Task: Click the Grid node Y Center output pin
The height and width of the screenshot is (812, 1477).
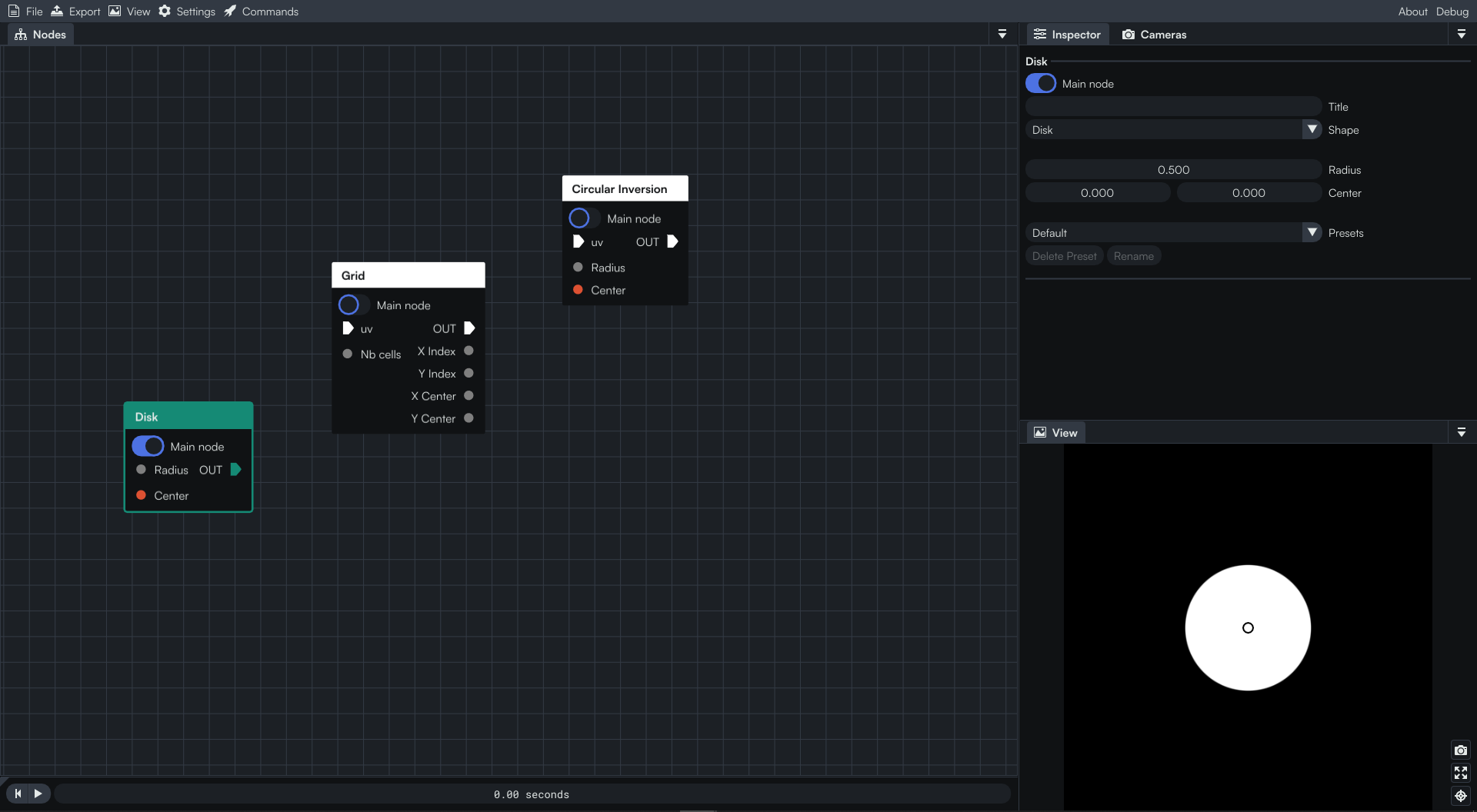Action: (x=468, y=418)
